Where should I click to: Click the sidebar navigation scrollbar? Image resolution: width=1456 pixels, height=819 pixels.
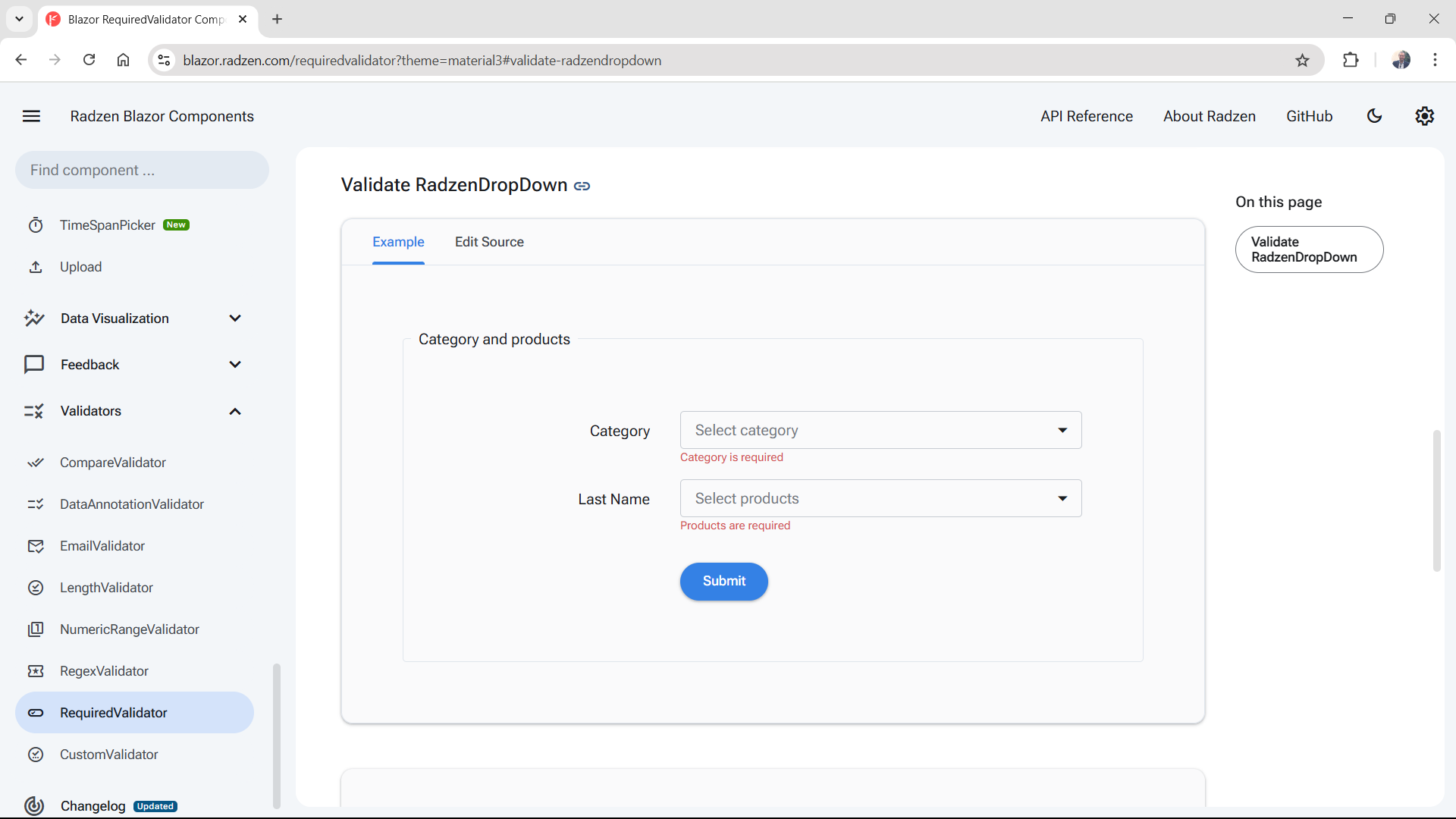277,736
